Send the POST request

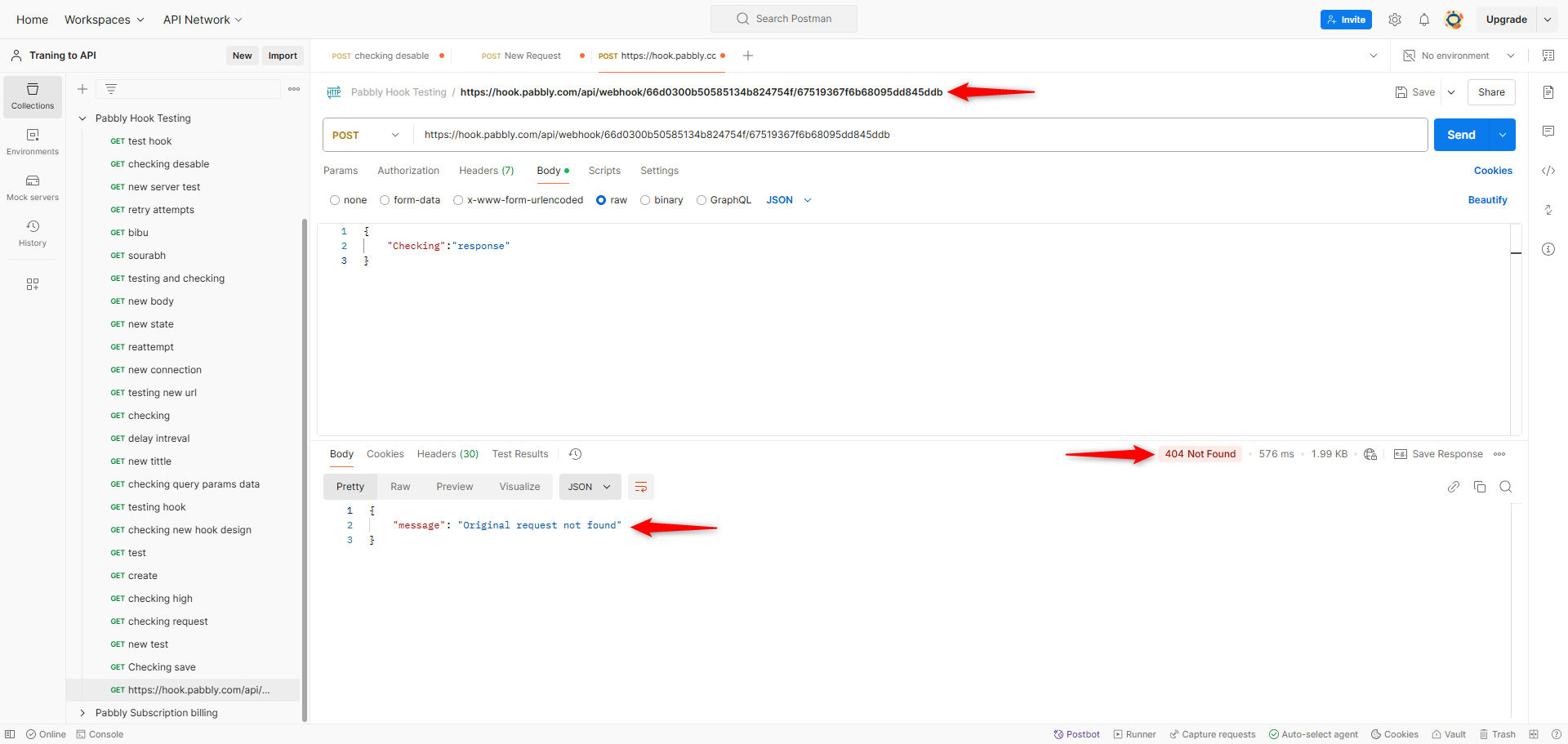[1462, 135]
